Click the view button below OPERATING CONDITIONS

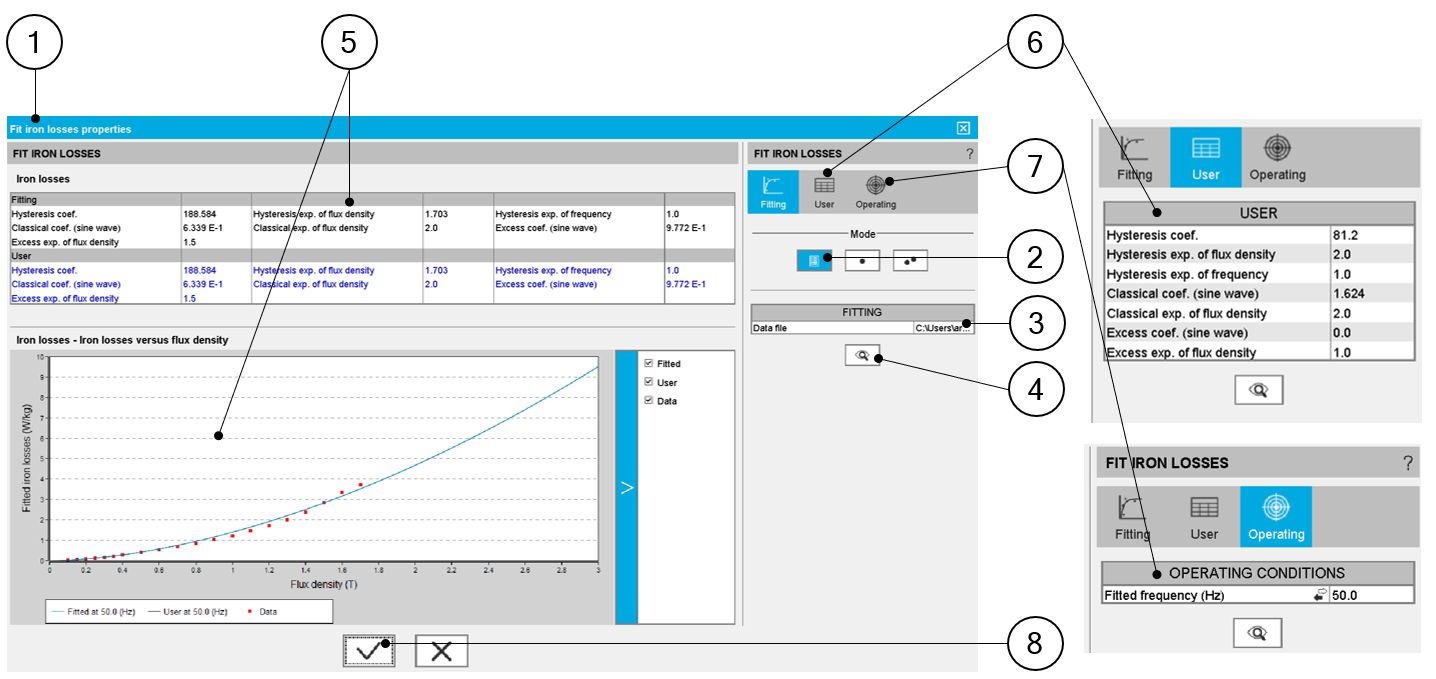[x=1258, y=632]
